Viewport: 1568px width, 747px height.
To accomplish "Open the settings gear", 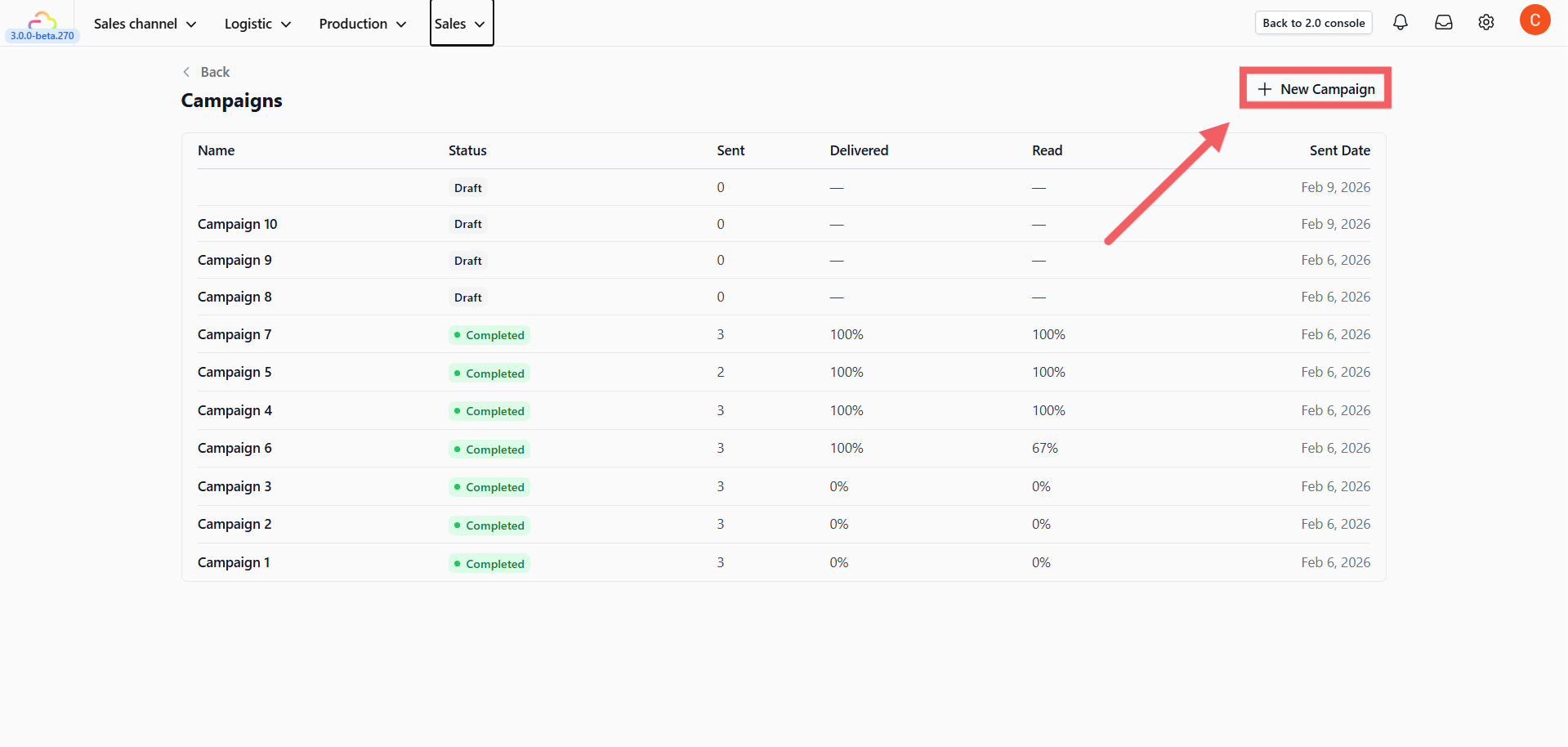I will (1486, 23).
